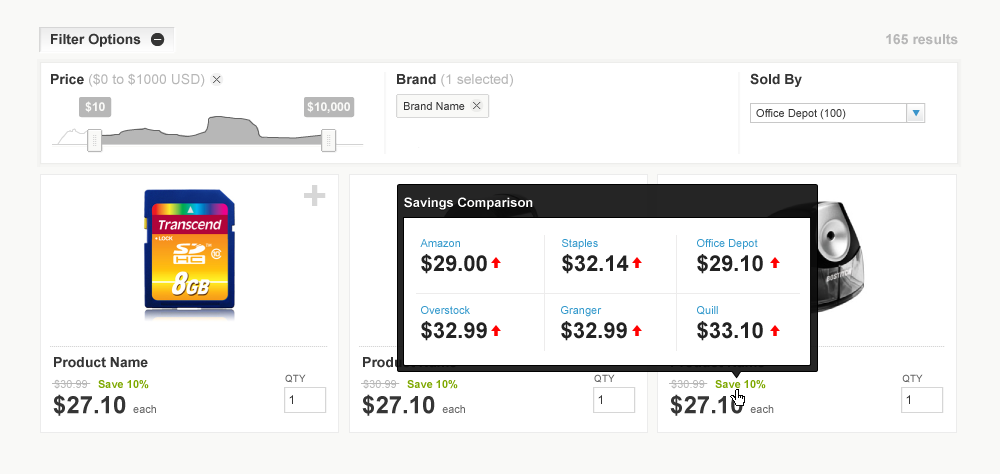Click the first product's QTY input field
1000x474 pixels.
point(305,400)
